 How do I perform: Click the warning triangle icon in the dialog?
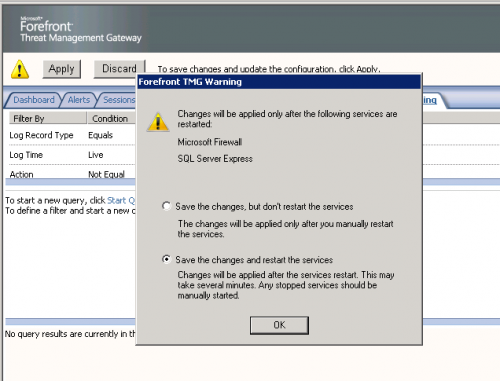click(x=158, y=122)
